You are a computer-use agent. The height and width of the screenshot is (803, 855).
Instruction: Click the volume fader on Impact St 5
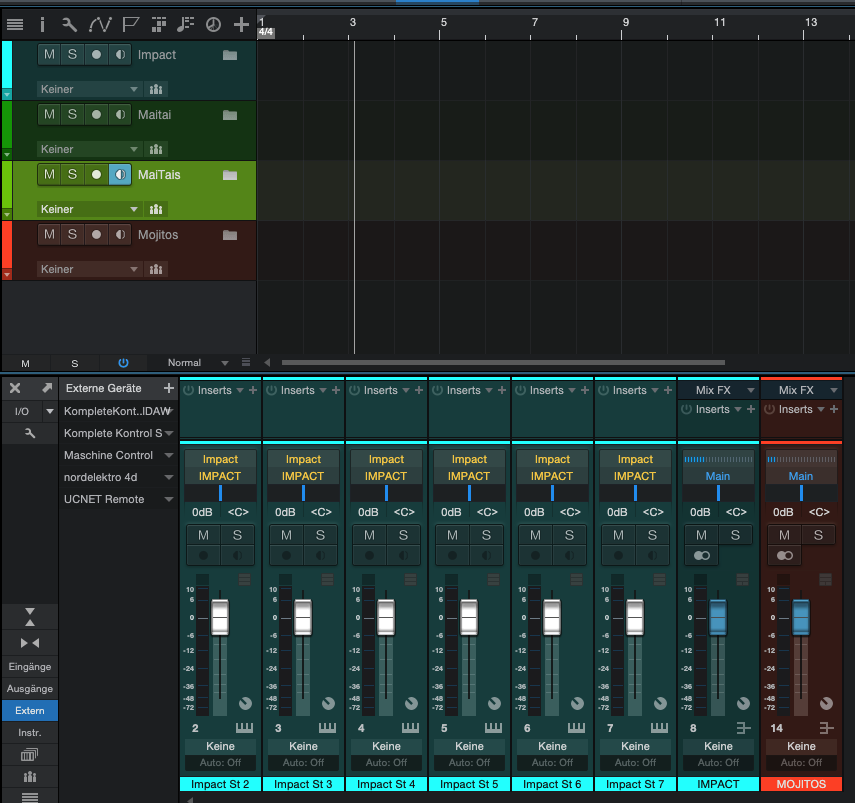[x=469, y=616]
